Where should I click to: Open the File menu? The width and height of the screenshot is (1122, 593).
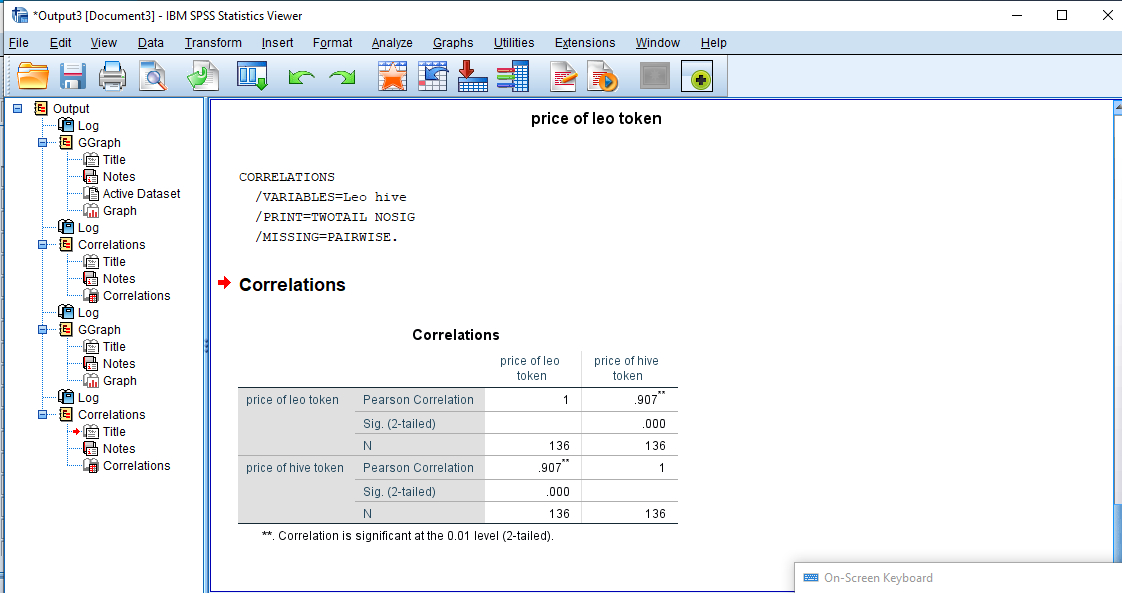pos(19,43)
